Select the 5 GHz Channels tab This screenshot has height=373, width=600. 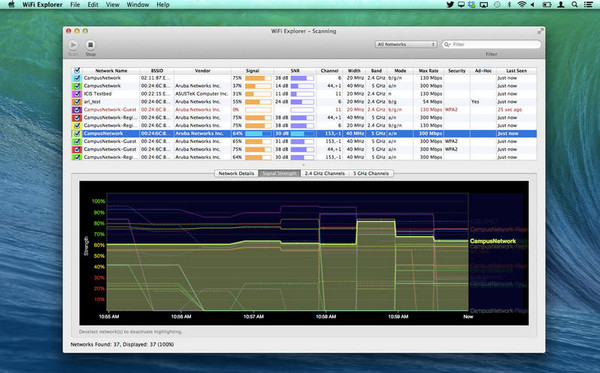(x=371, y=173)
